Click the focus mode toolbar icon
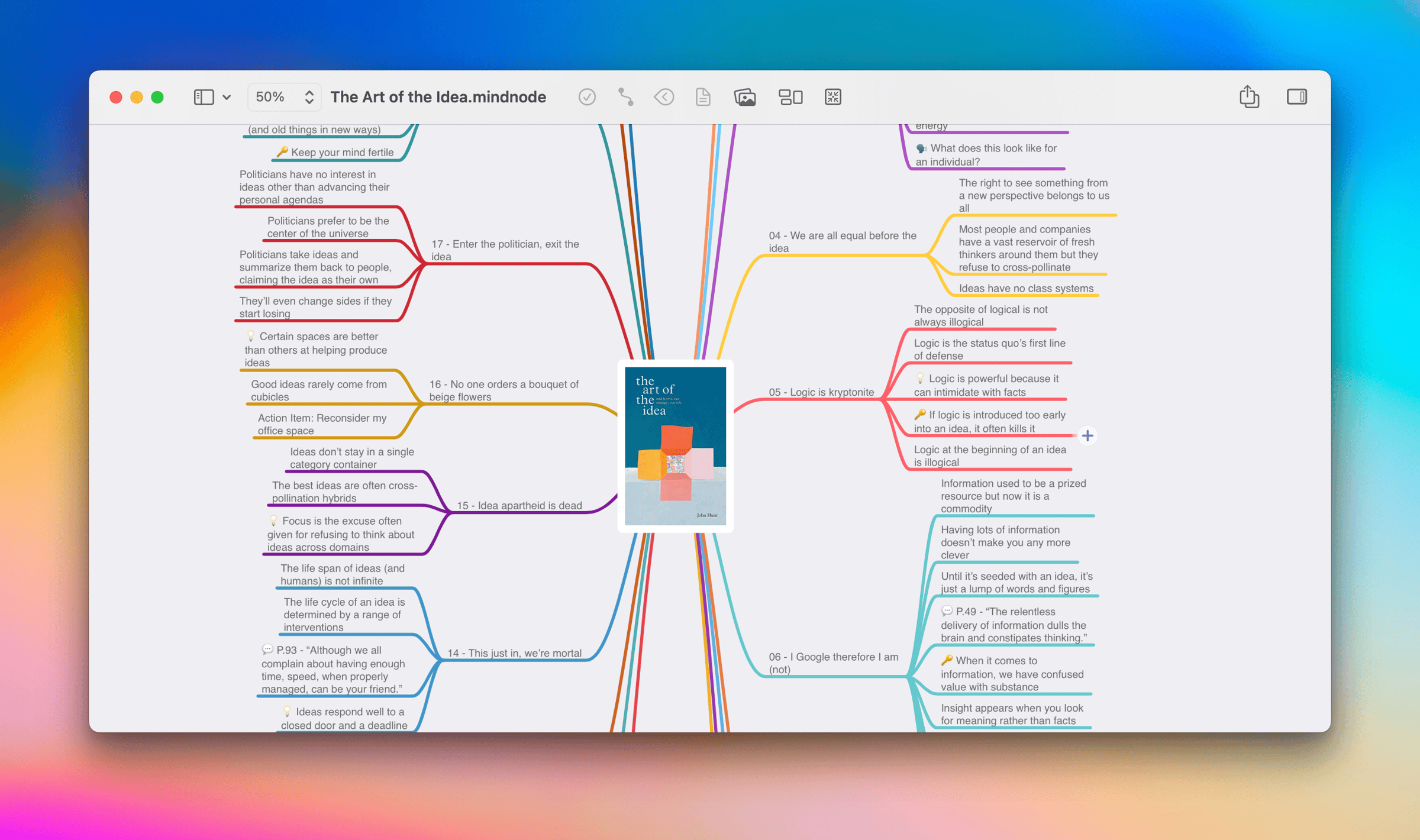The width and height of the screenshot is (1420, 840). coord(833,97)
